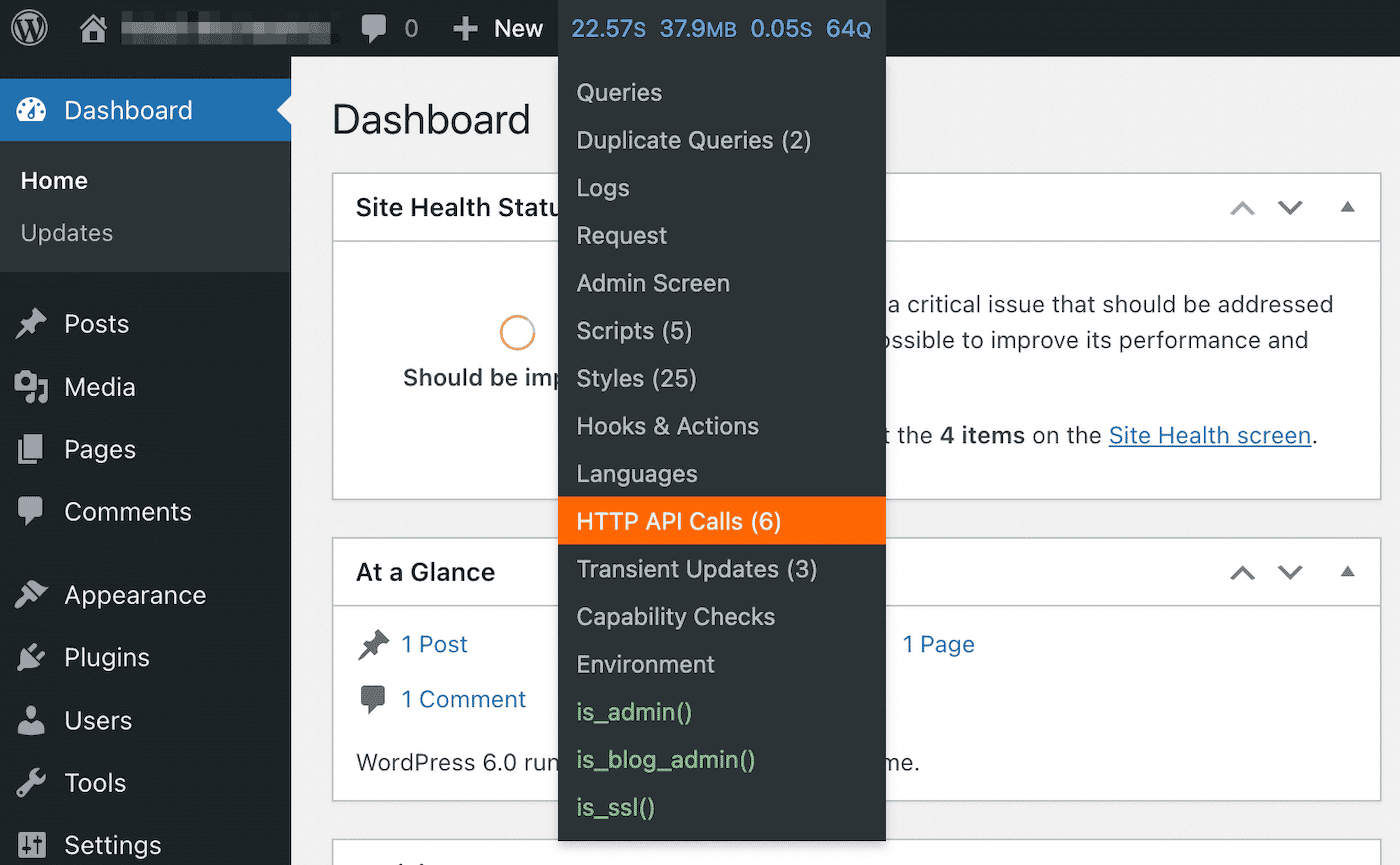Click the 64Q query count in the admin bar
The image size is (1400, 865).
pos(848,28)
